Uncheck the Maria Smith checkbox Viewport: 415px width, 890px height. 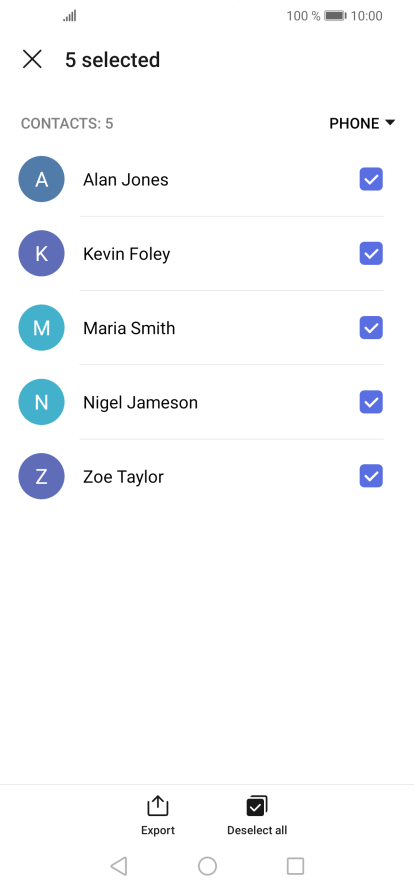[x=371, y=328]
